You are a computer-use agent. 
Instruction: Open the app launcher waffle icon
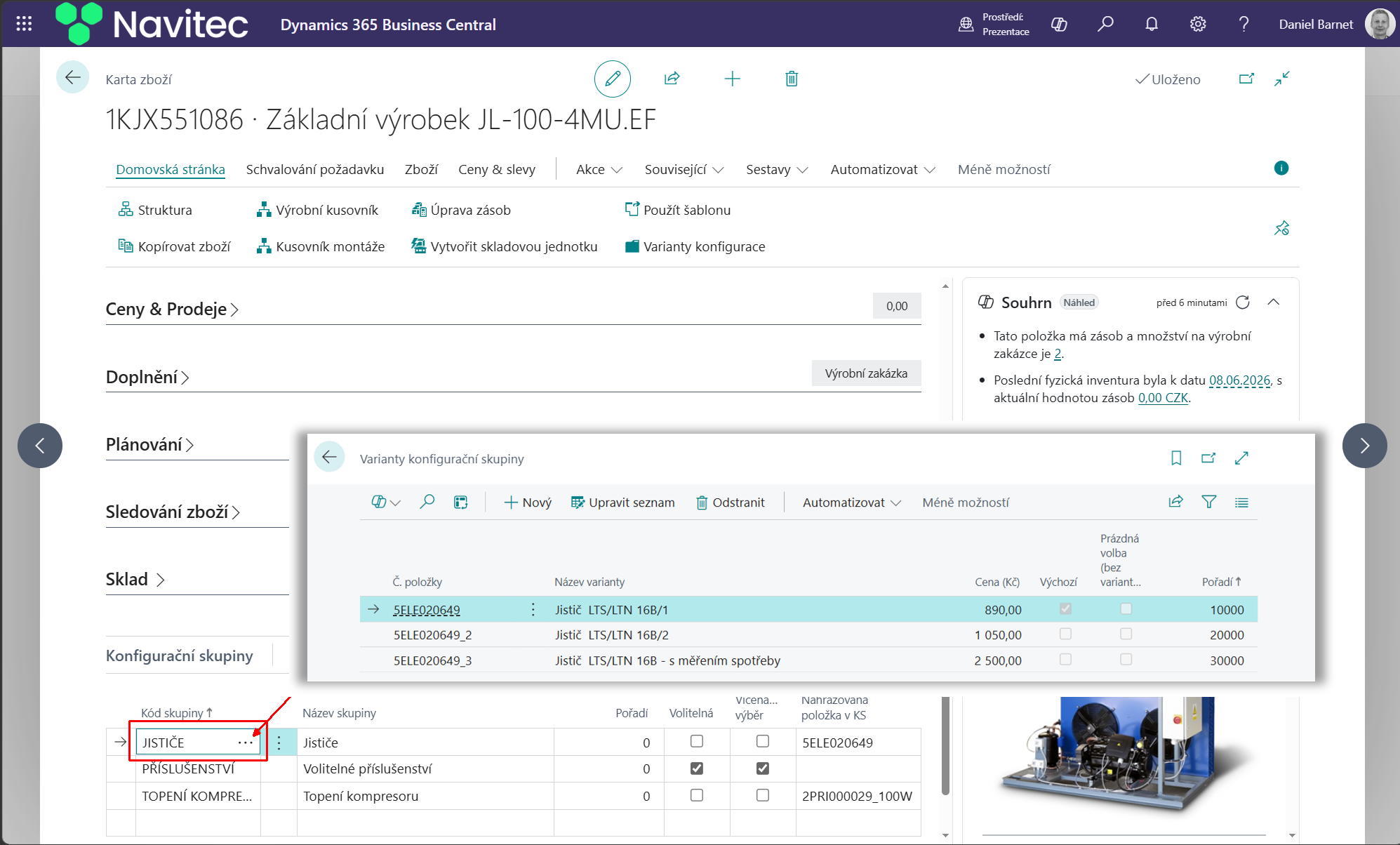24,24
